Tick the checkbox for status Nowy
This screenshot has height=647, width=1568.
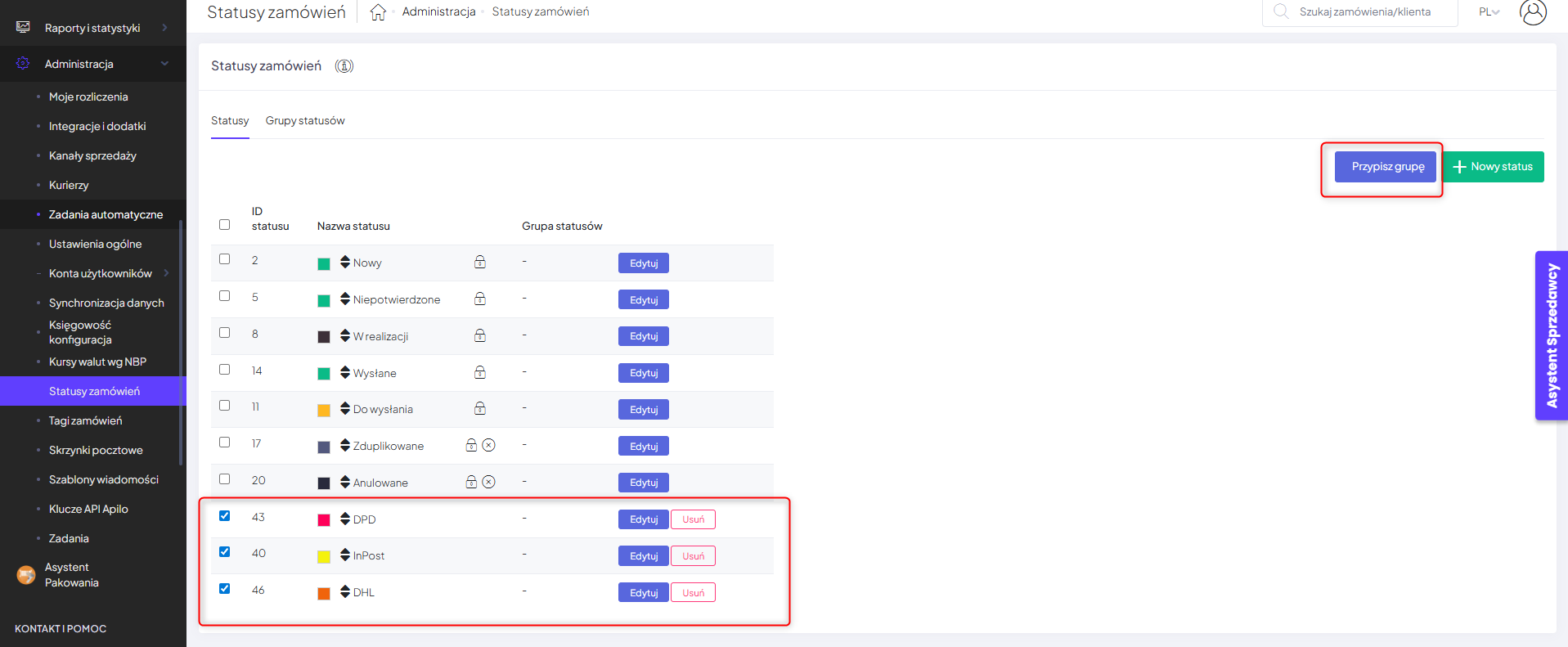point(225,259)
